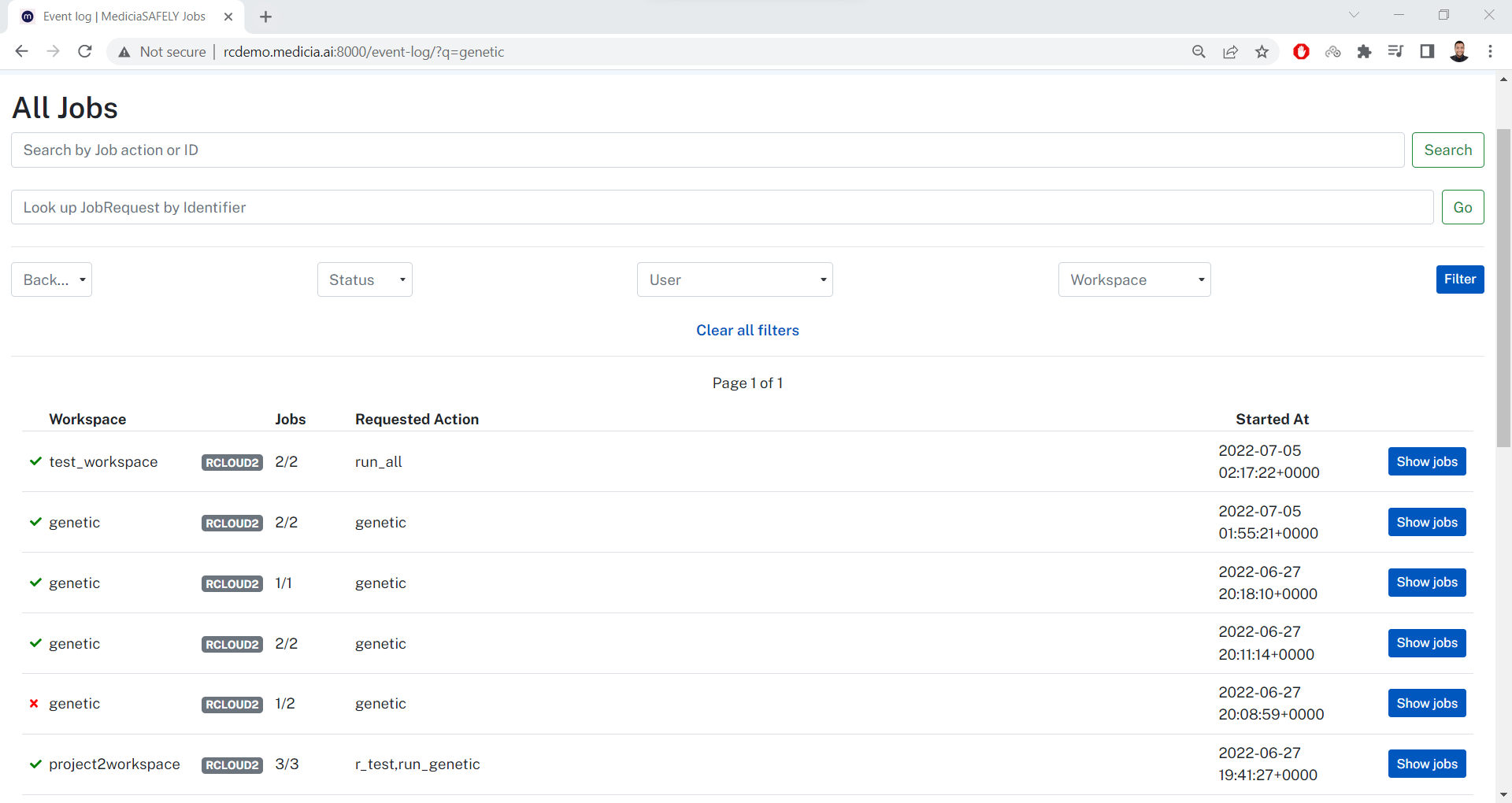This screenshot has height=803, width=1512.
Task: Show jobs for genetic started 20:11:14
Action: [1426, 643]
